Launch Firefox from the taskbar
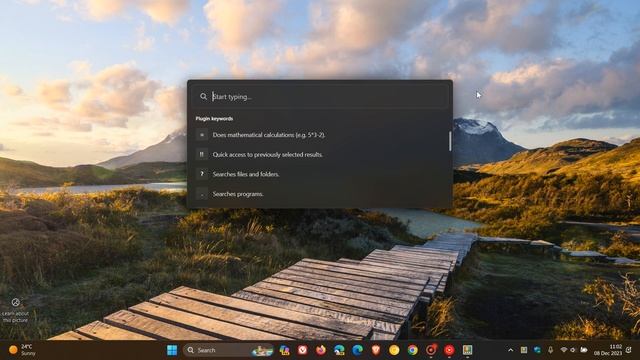Viewport: 640px width, 360px height. point(321,350)
